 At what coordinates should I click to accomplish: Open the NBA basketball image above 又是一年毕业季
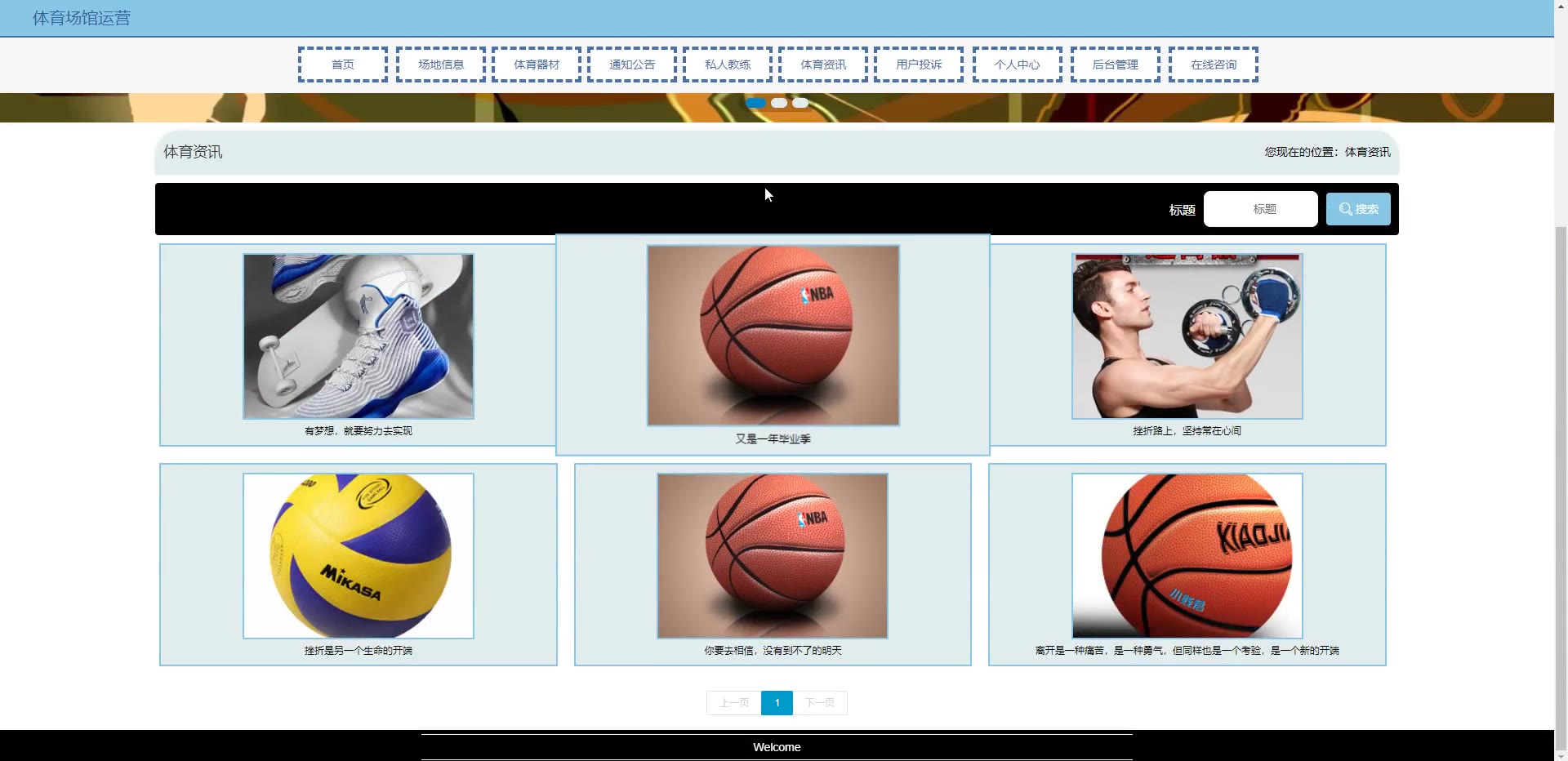pos(773,336)
